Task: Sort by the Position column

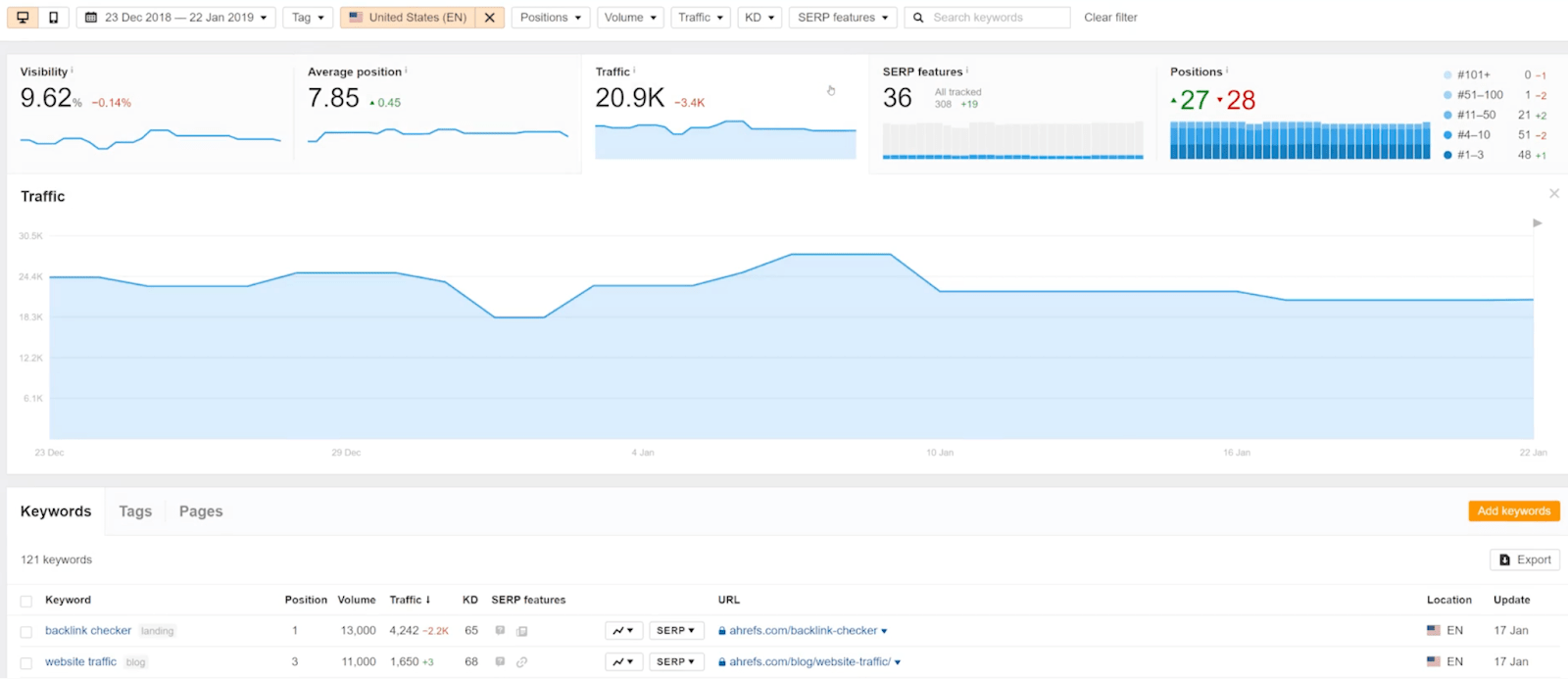Action: tap(306, 600)
